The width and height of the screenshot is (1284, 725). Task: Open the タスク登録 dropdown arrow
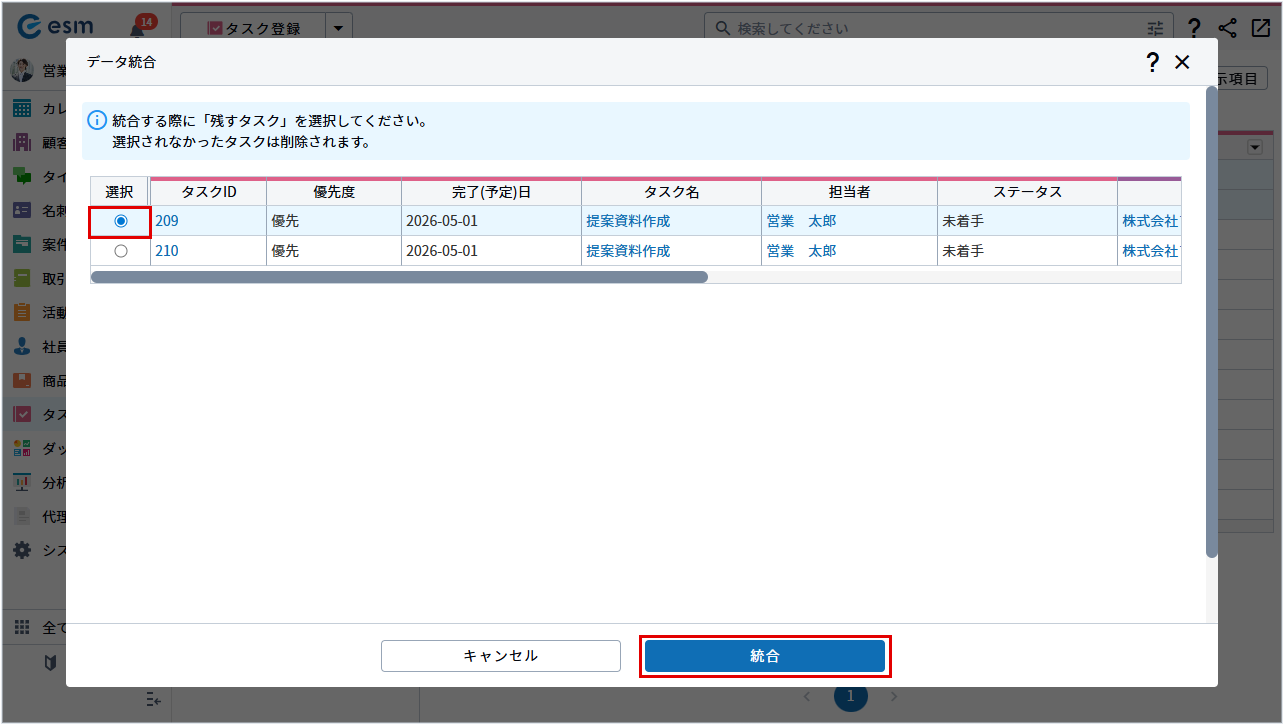point(338,28)
